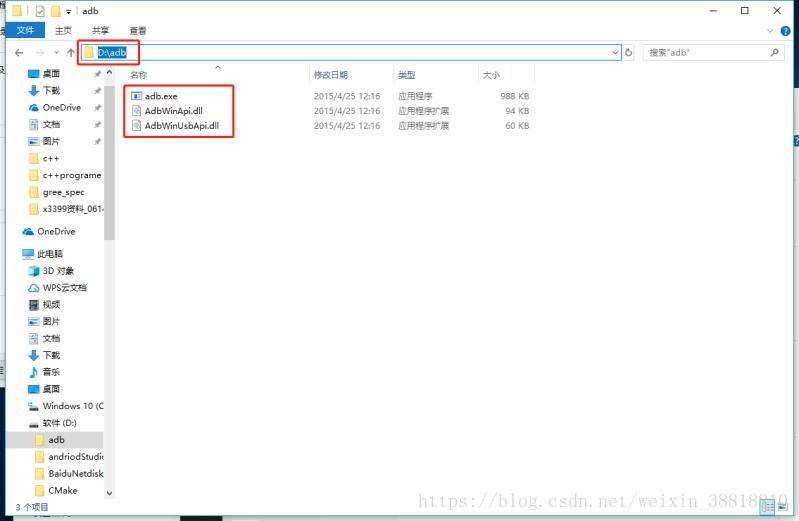The height and width of the screenshot is (521, 799).
Task: Open recent locations dropdown arrow
Action: 56,53
